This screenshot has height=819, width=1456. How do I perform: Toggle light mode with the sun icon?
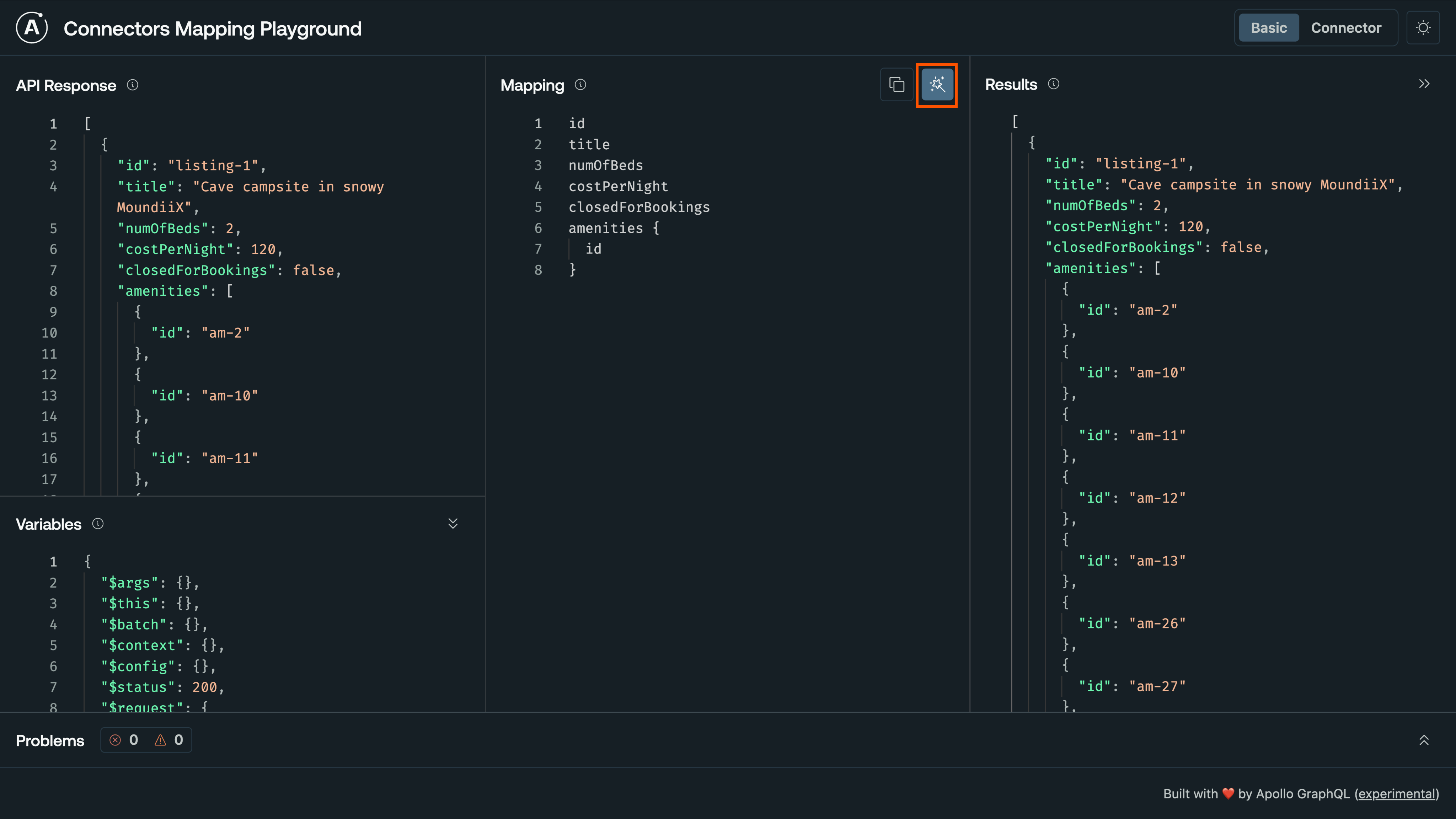coord(1424,27)
